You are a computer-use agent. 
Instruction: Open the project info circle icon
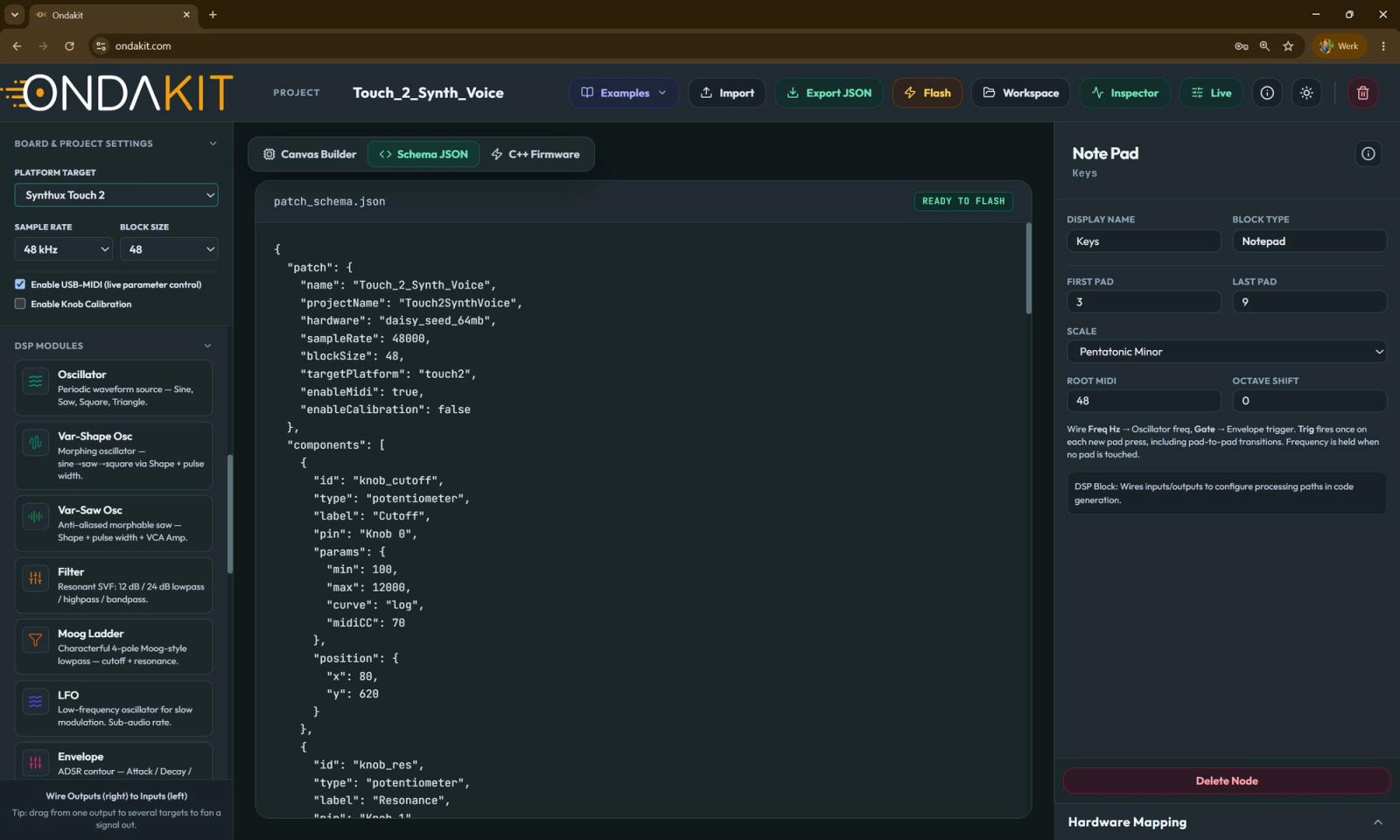pyautogui.click(x=1267, y=93)
